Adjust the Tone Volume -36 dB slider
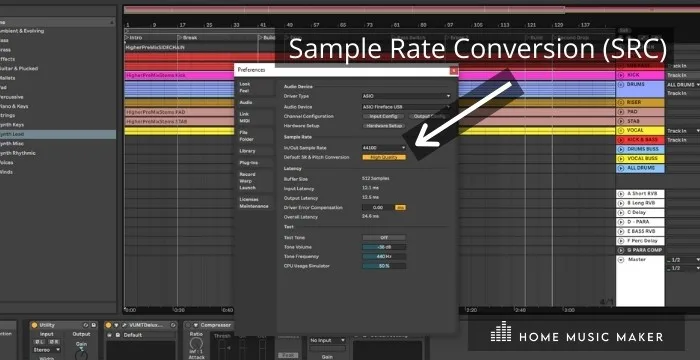The height and width of the screenshot is (360, 700). (x=384, y=247)
